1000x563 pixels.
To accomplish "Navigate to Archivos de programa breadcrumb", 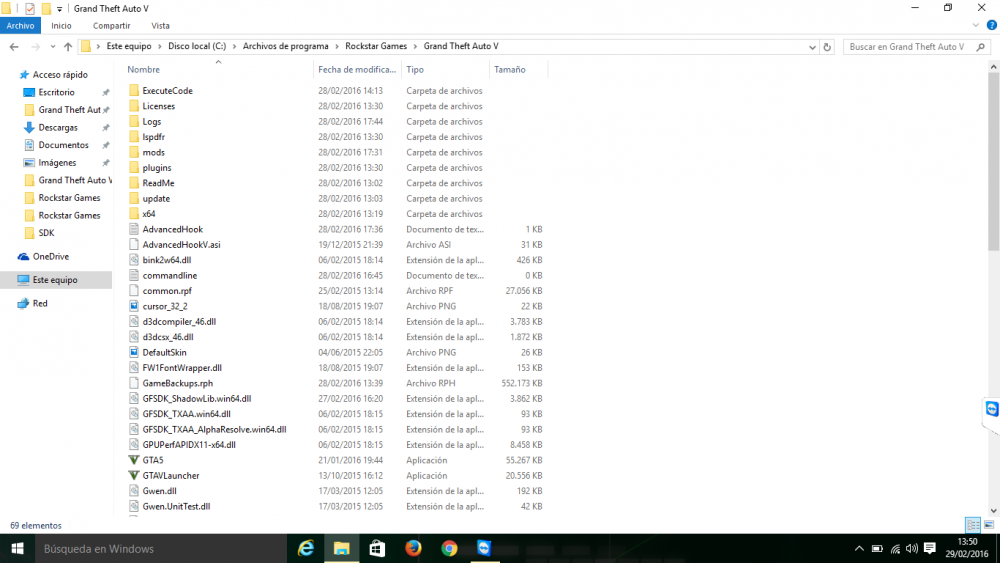I will click(x=286, y=47).
